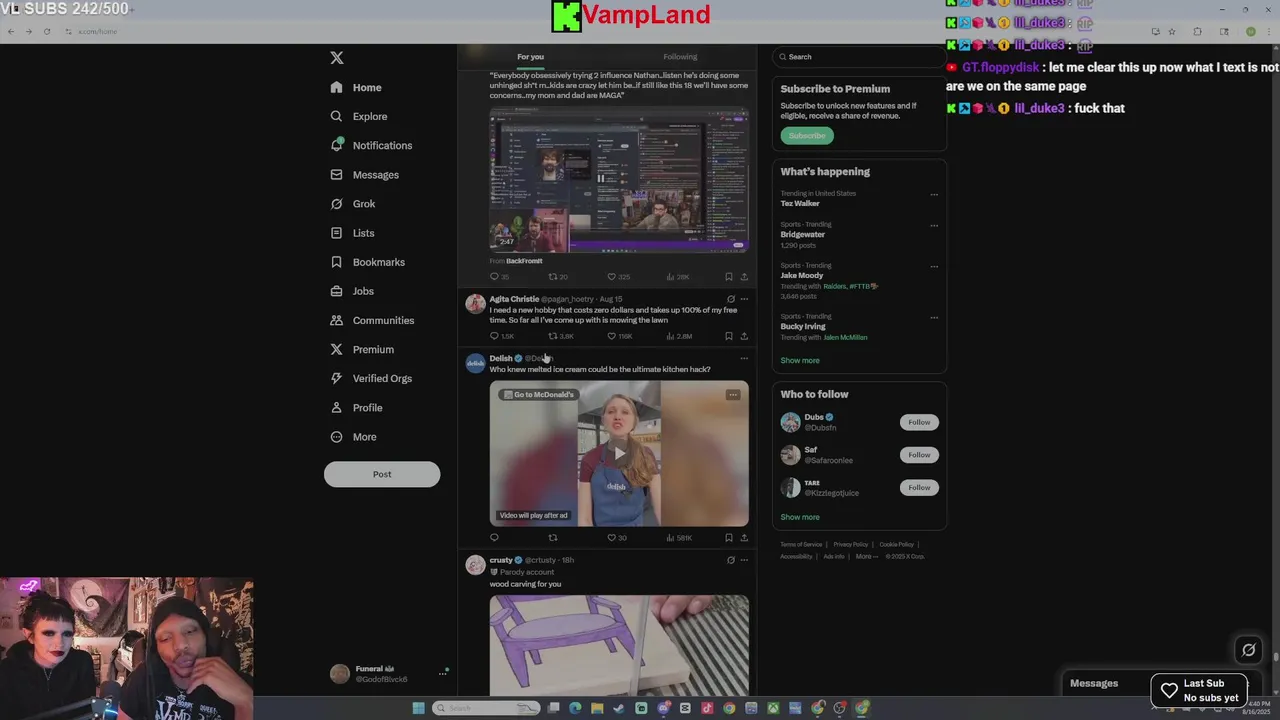Open the Bucky Irving trending topic

pos(803,327)
